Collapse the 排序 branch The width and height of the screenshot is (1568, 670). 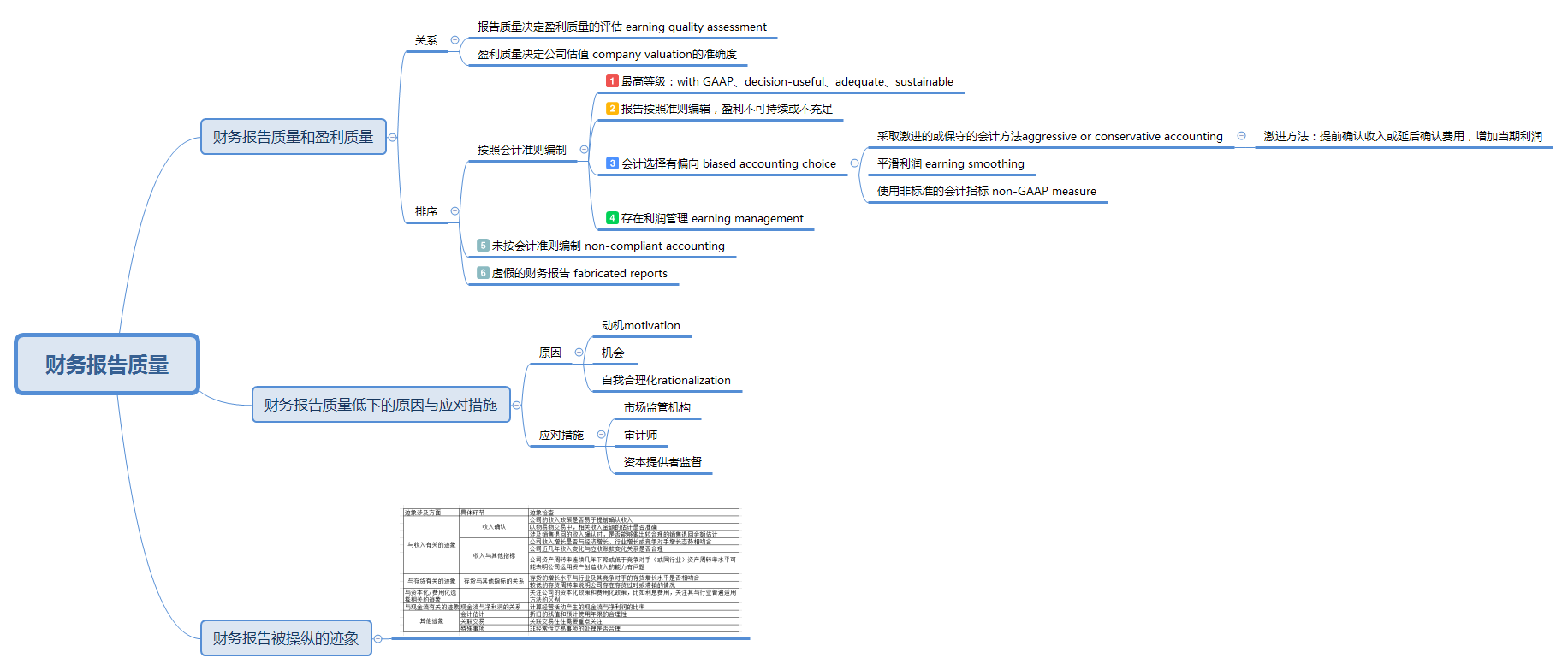[454, 211]
